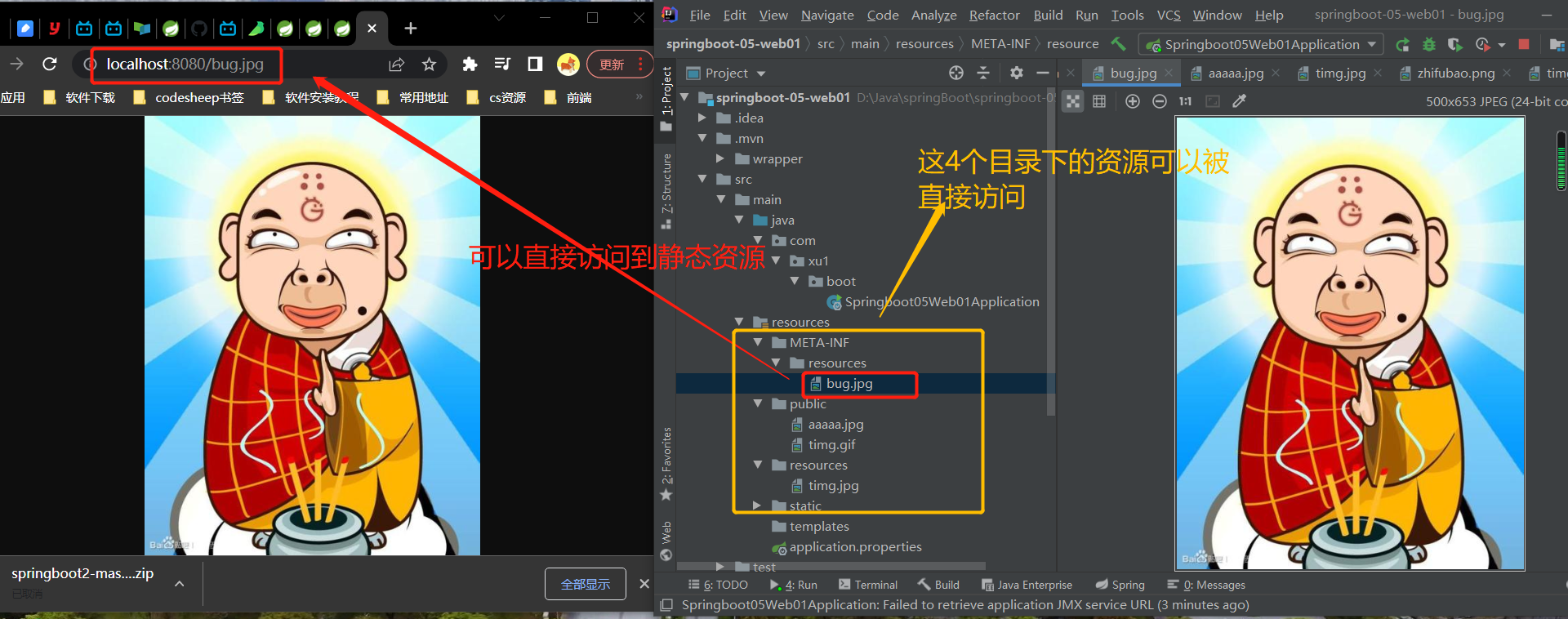Open the VCS menu
This screenshot has height=619, width=1568.
1169,15
